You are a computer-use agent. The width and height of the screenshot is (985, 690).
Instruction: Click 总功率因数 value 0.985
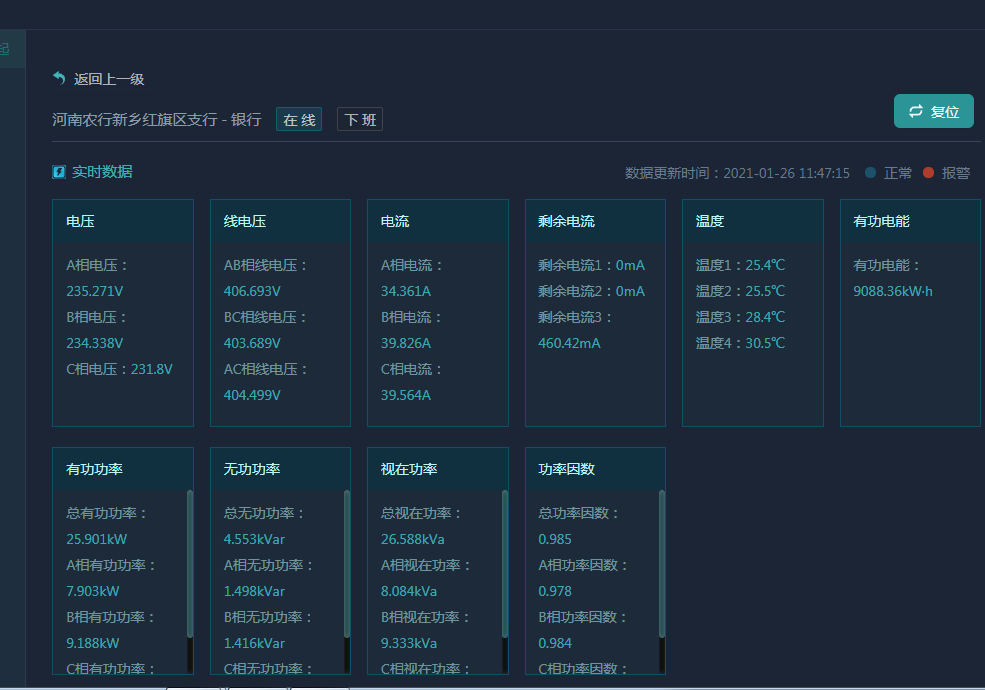pos(555,539)
